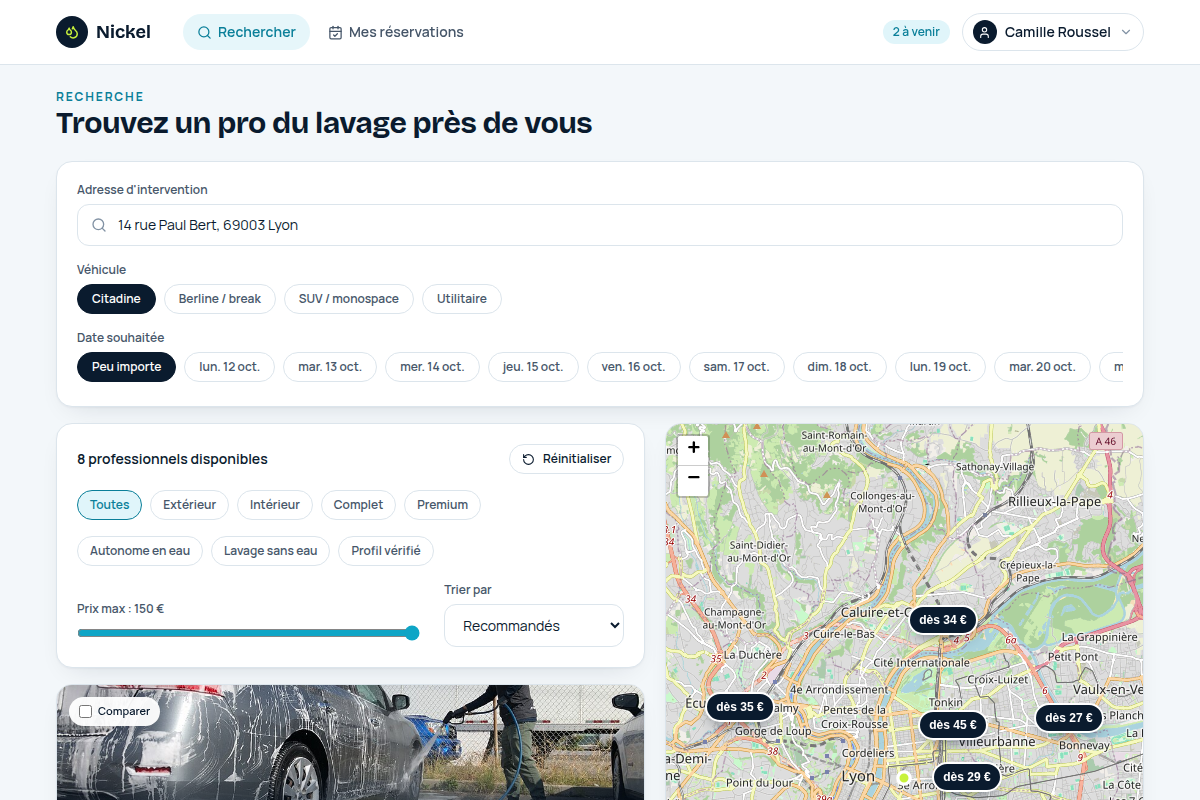Select 'Peu importe' date option
Viewport: 1200px width, 800px height.
click(x=126, y=367)
